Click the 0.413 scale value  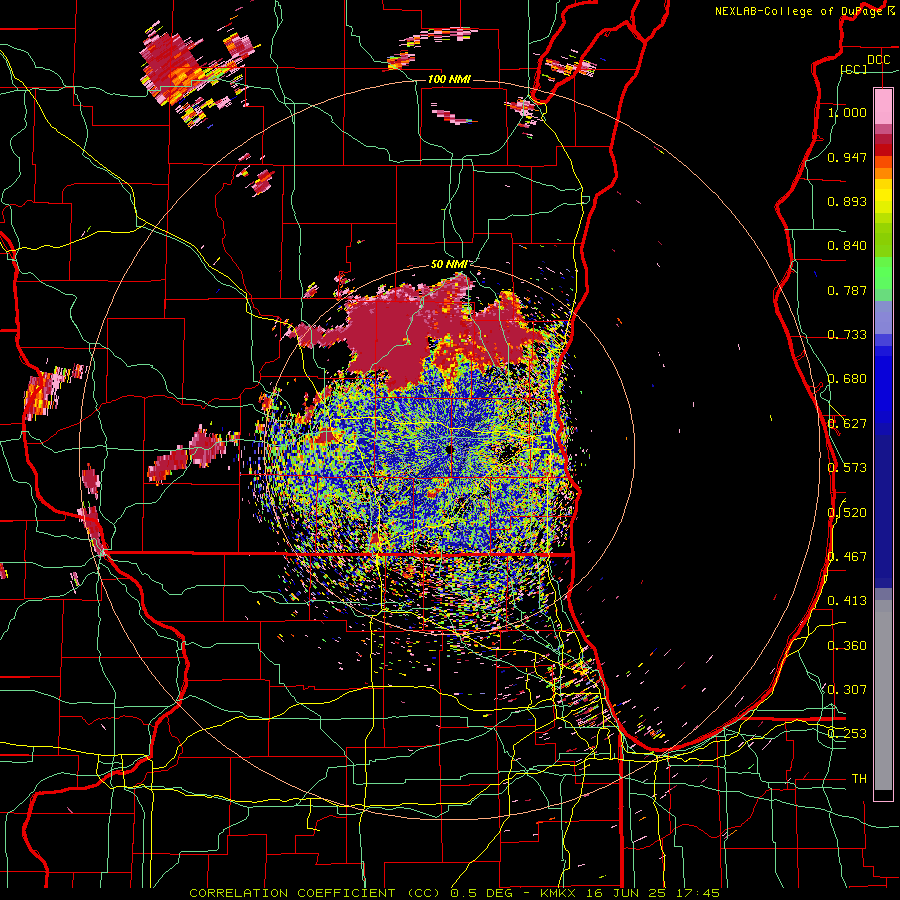[x=847, y=601]
